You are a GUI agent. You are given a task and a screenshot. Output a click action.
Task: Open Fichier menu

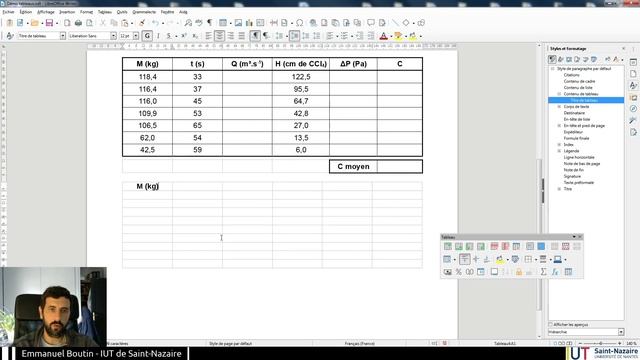pos(8,12)
